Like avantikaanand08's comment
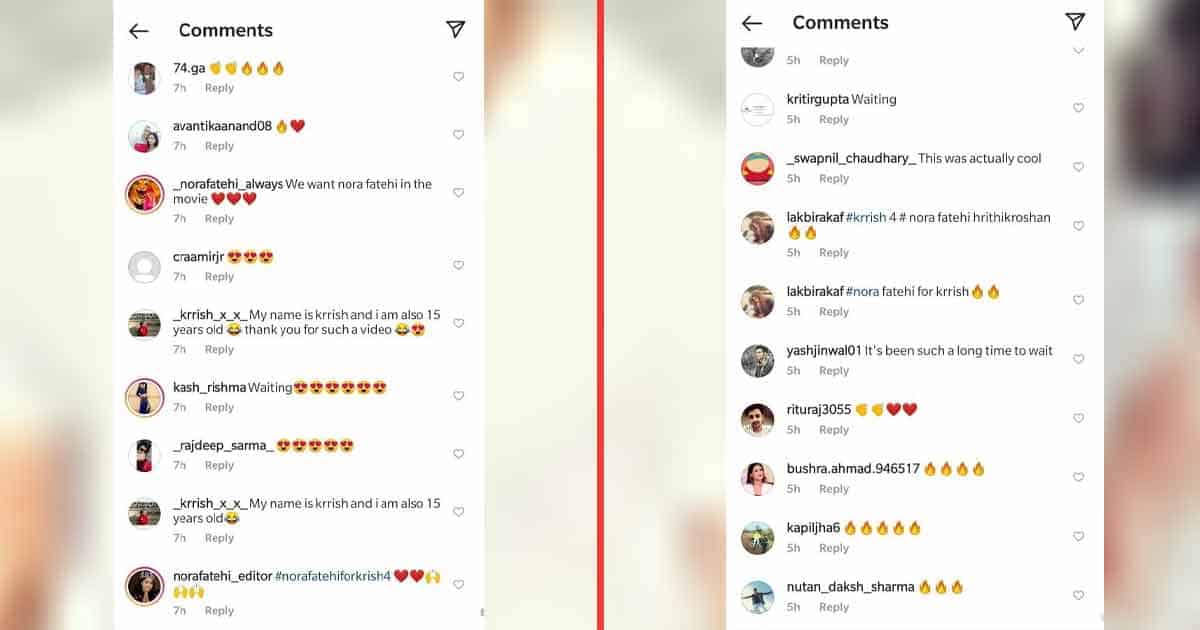The height and width of the screenshot is (630, 1200). tap(458, 134)
